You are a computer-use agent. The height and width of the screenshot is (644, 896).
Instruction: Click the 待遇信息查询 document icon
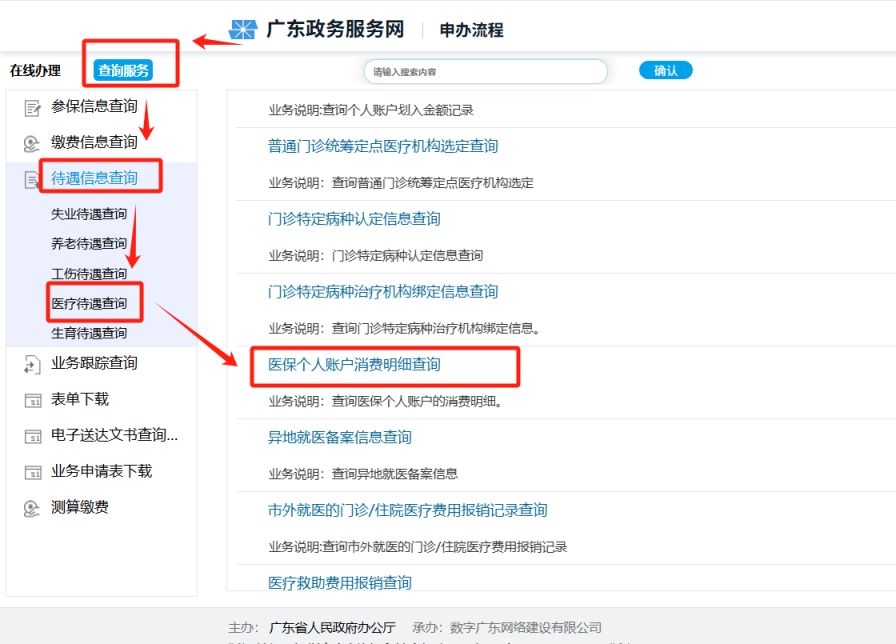point(32,179)
